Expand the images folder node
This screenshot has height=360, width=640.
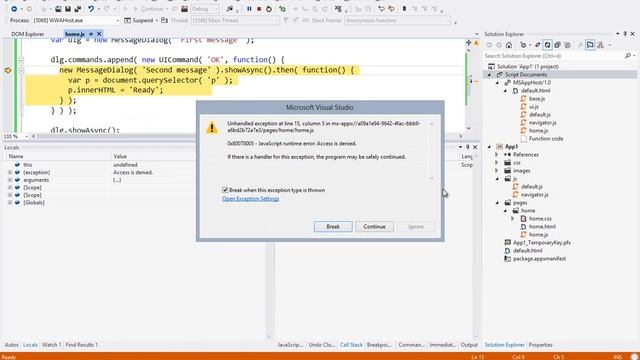point(497,171)
